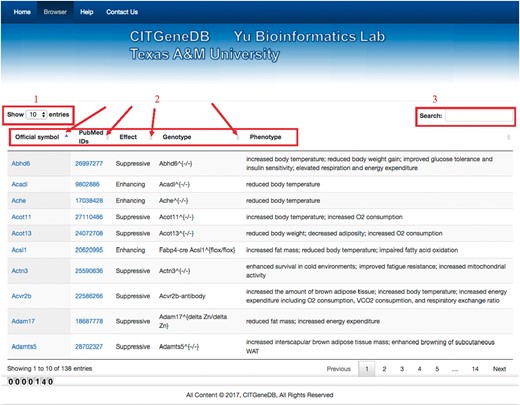Image resolution: width=520 pixels, height=406 pixels.
Task: Open the Show entries count dropdown
Action: [x=36, y=115]
